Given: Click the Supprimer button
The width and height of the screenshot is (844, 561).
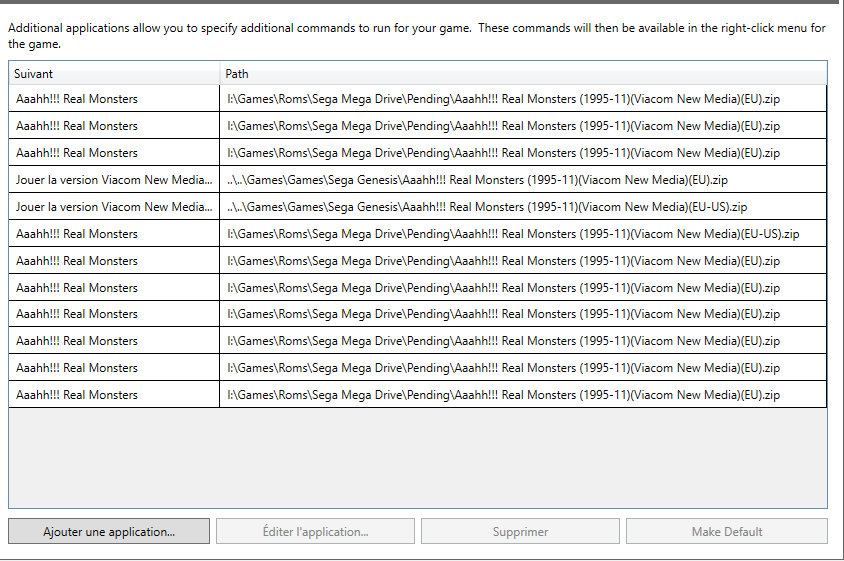Looking at the screenshot, I should point(521,531).
